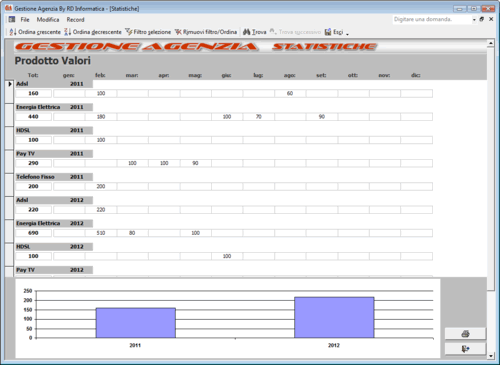The height and width of the screenshot is (365, 500).
Task: Click the 'dic:' column header
Action: click(416, 75)
